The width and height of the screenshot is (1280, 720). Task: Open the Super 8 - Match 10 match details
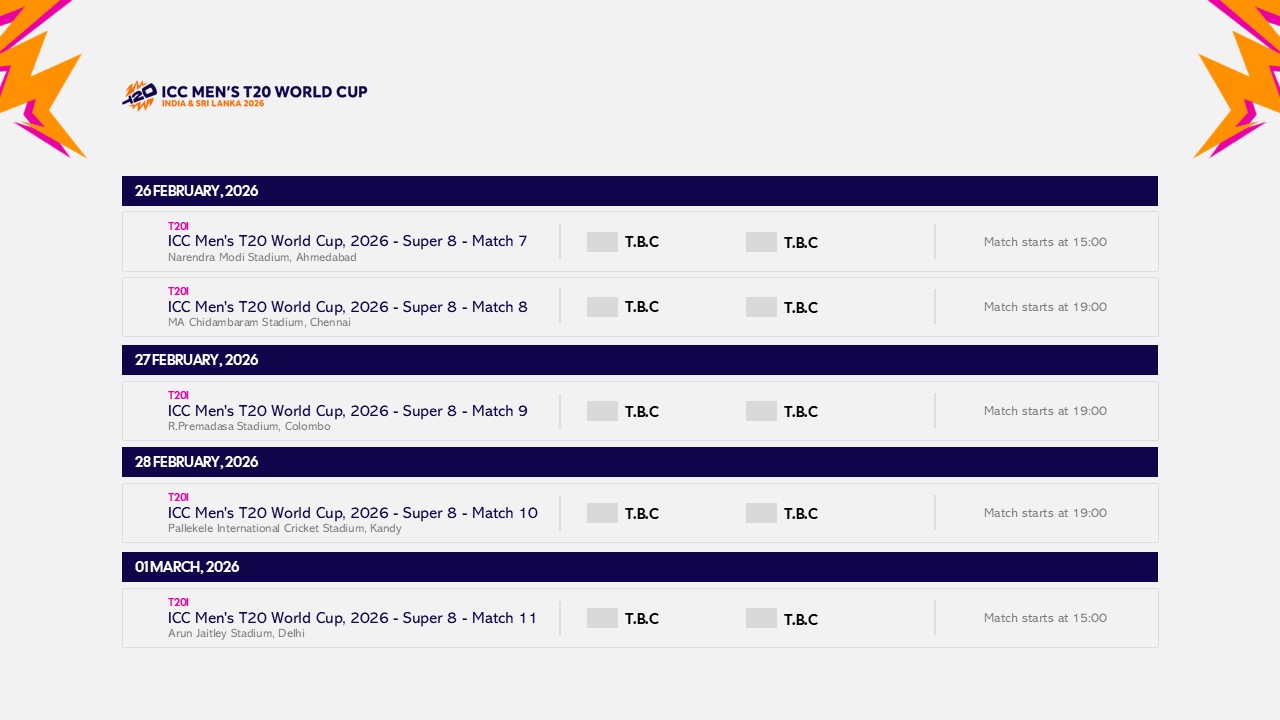352,513
